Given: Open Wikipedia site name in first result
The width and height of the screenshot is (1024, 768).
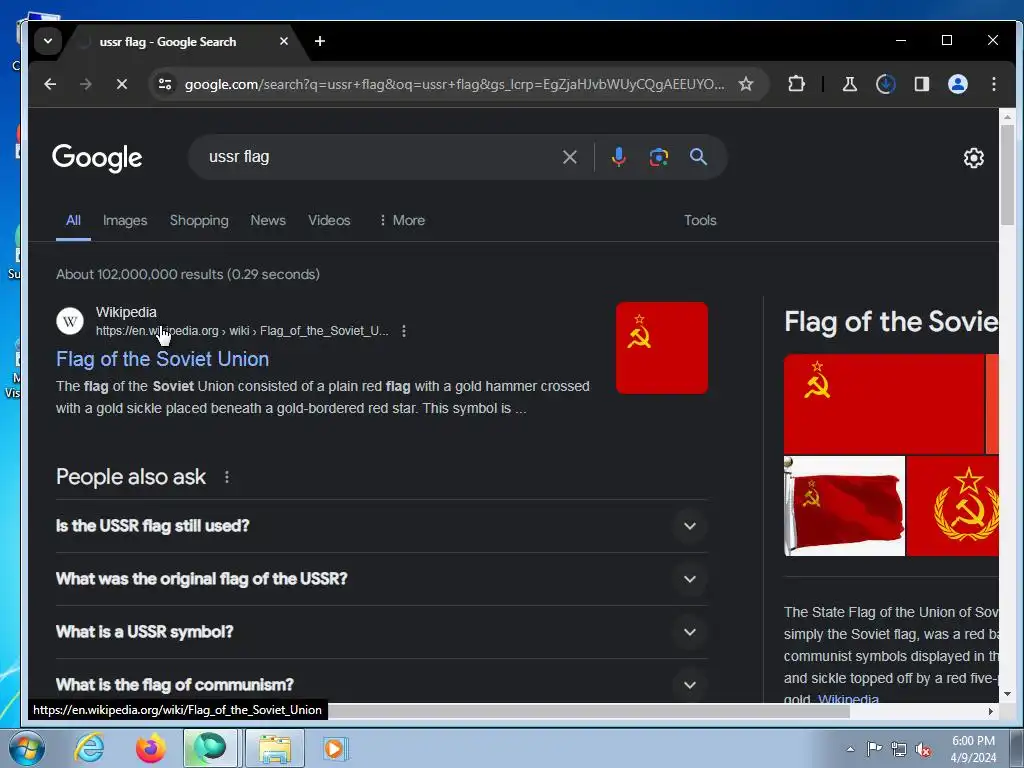Looking at the screenshot, I should tap(126, 312).
